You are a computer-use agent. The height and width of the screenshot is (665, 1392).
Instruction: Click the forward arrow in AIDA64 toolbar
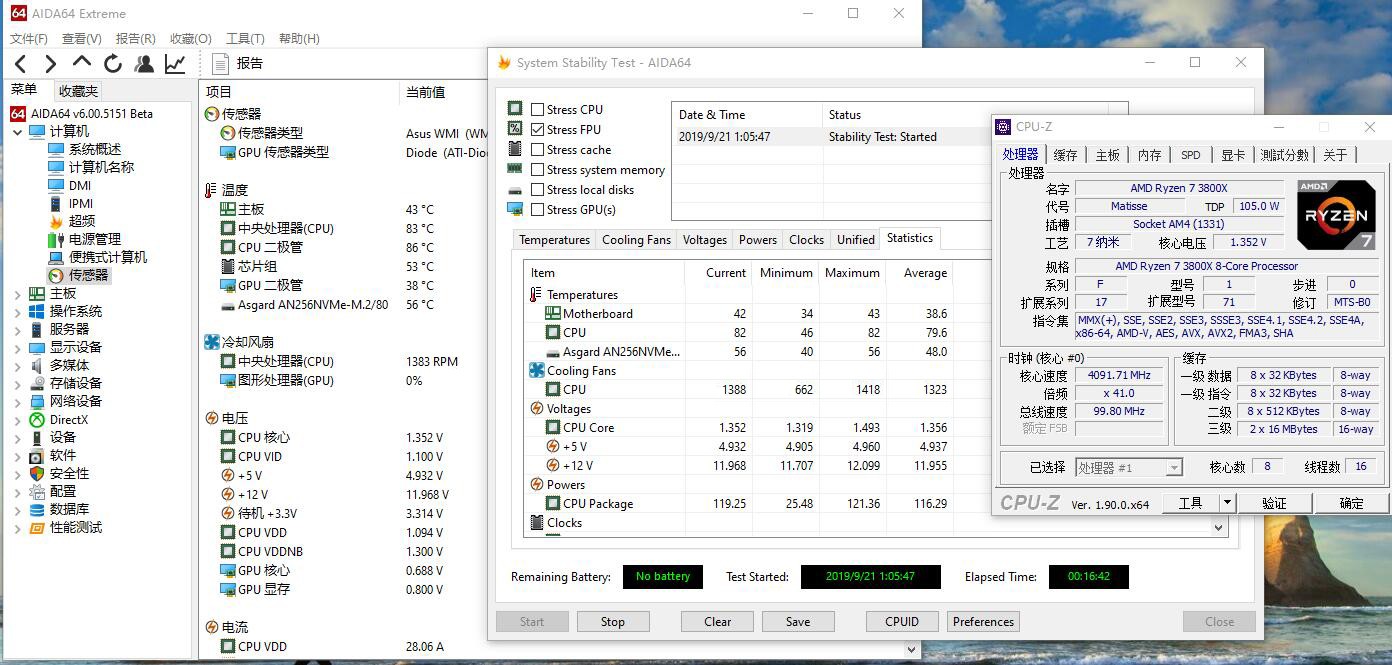tap(50, 64)
